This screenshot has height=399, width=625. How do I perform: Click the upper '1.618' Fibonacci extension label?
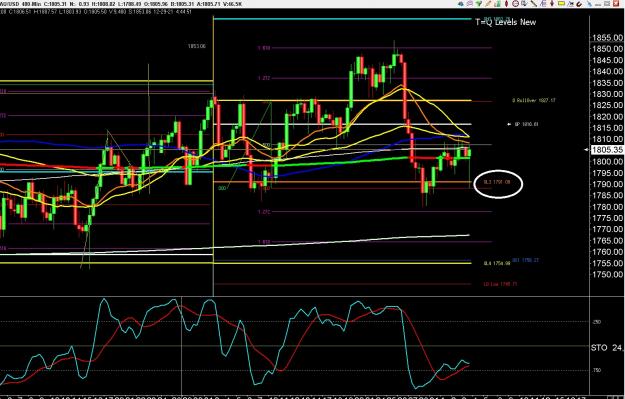pos(264,48)
